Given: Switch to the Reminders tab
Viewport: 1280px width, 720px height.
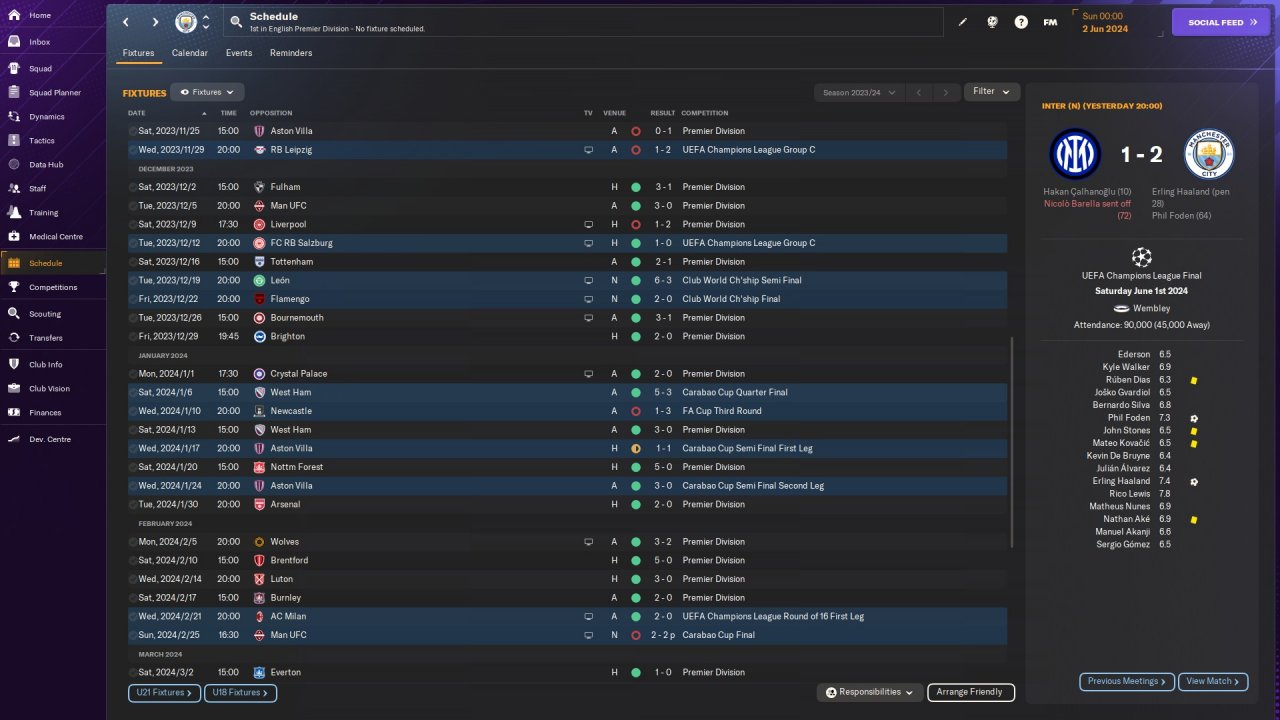Looking at the screenshot, I should pyautogui.click(x=291, y=53).
